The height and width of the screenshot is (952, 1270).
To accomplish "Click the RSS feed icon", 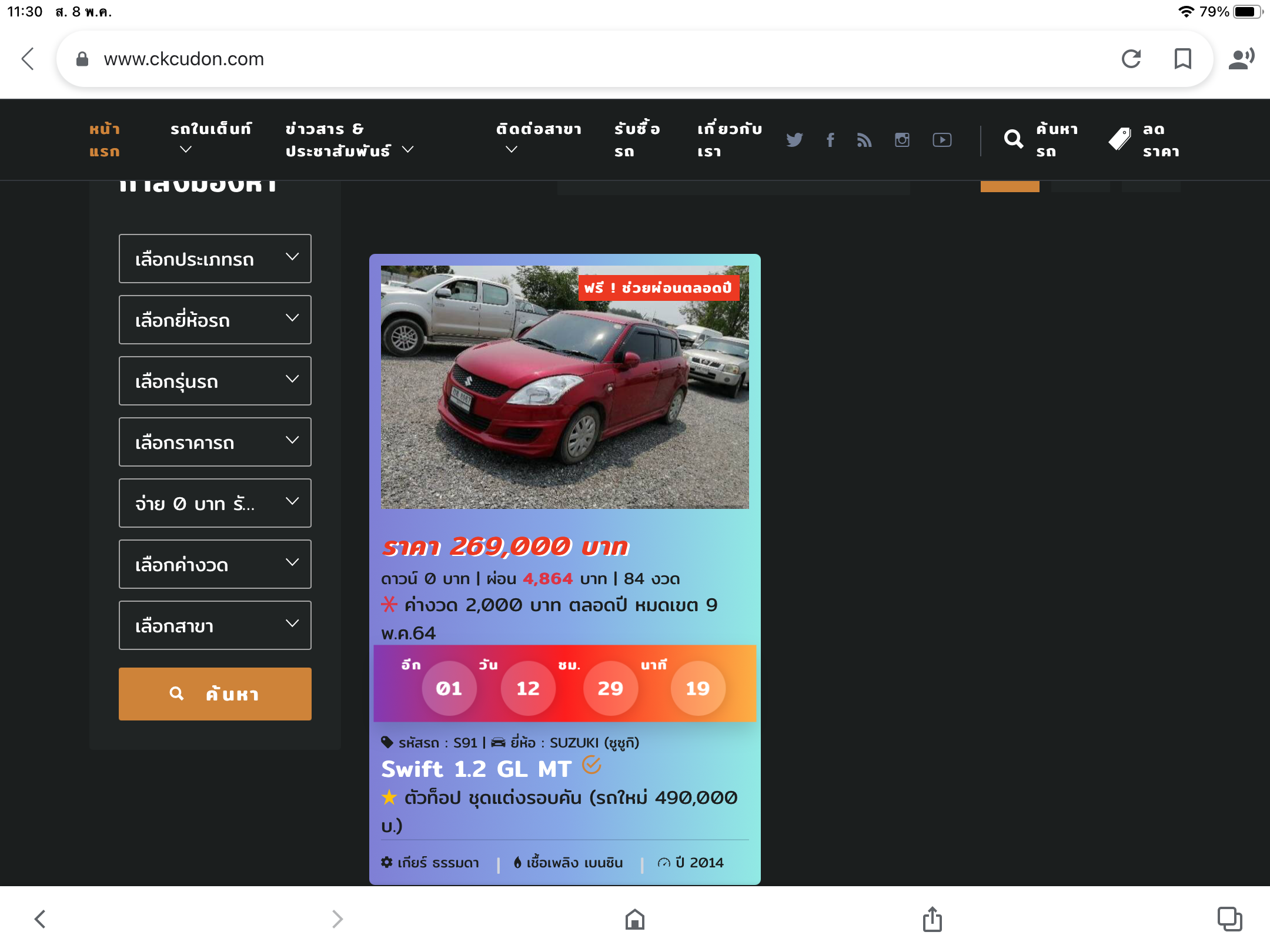I will [x=864, y=140].
